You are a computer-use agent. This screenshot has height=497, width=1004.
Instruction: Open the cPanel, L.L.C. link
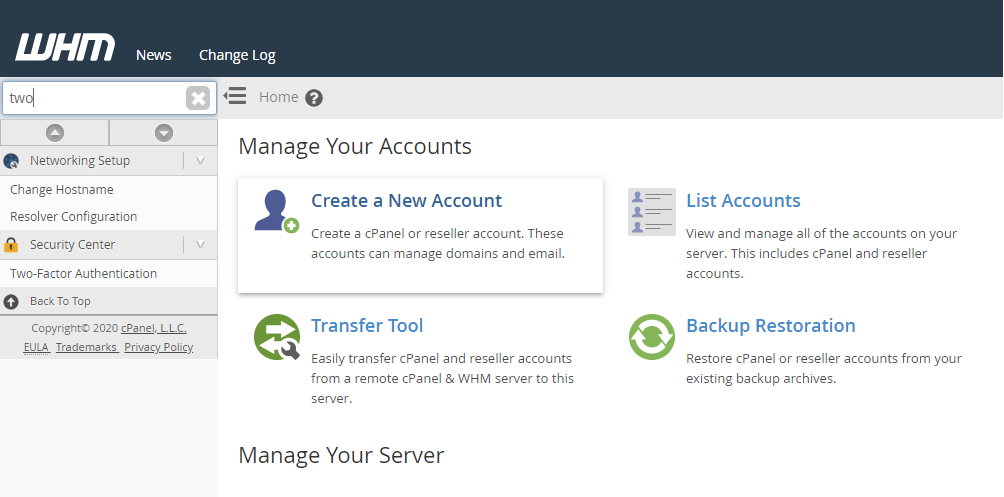154,328
